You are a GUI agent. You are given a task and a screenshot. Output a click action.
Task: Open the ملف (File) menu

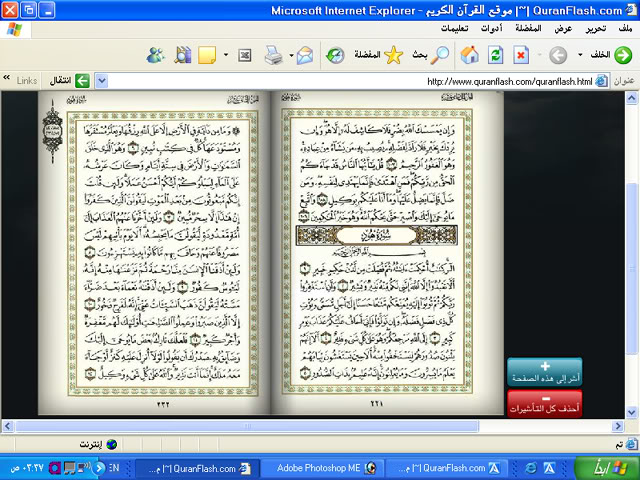click(x=625, y=29)
